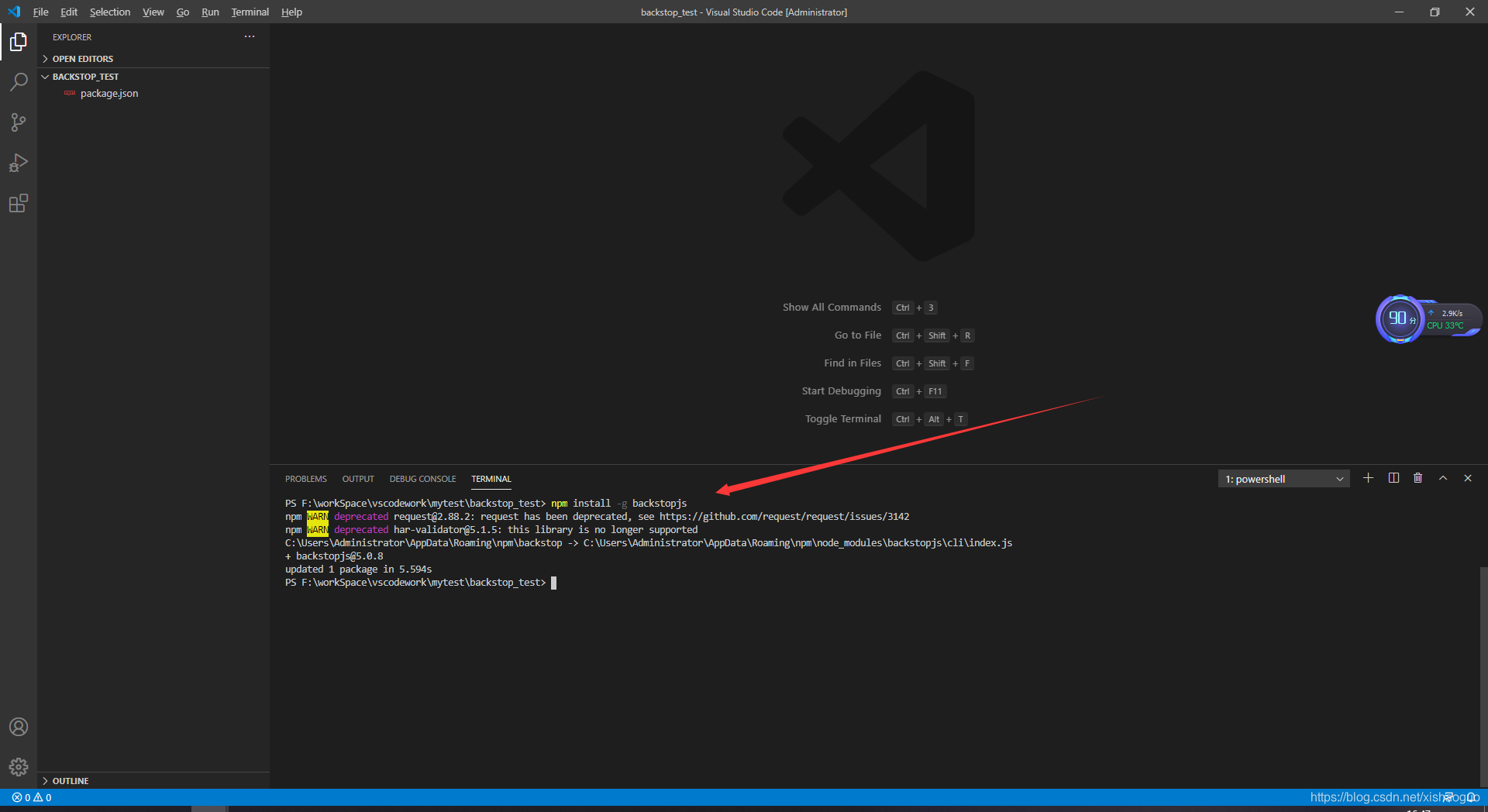Click Start Debugging shortcut text

(842, 391)
